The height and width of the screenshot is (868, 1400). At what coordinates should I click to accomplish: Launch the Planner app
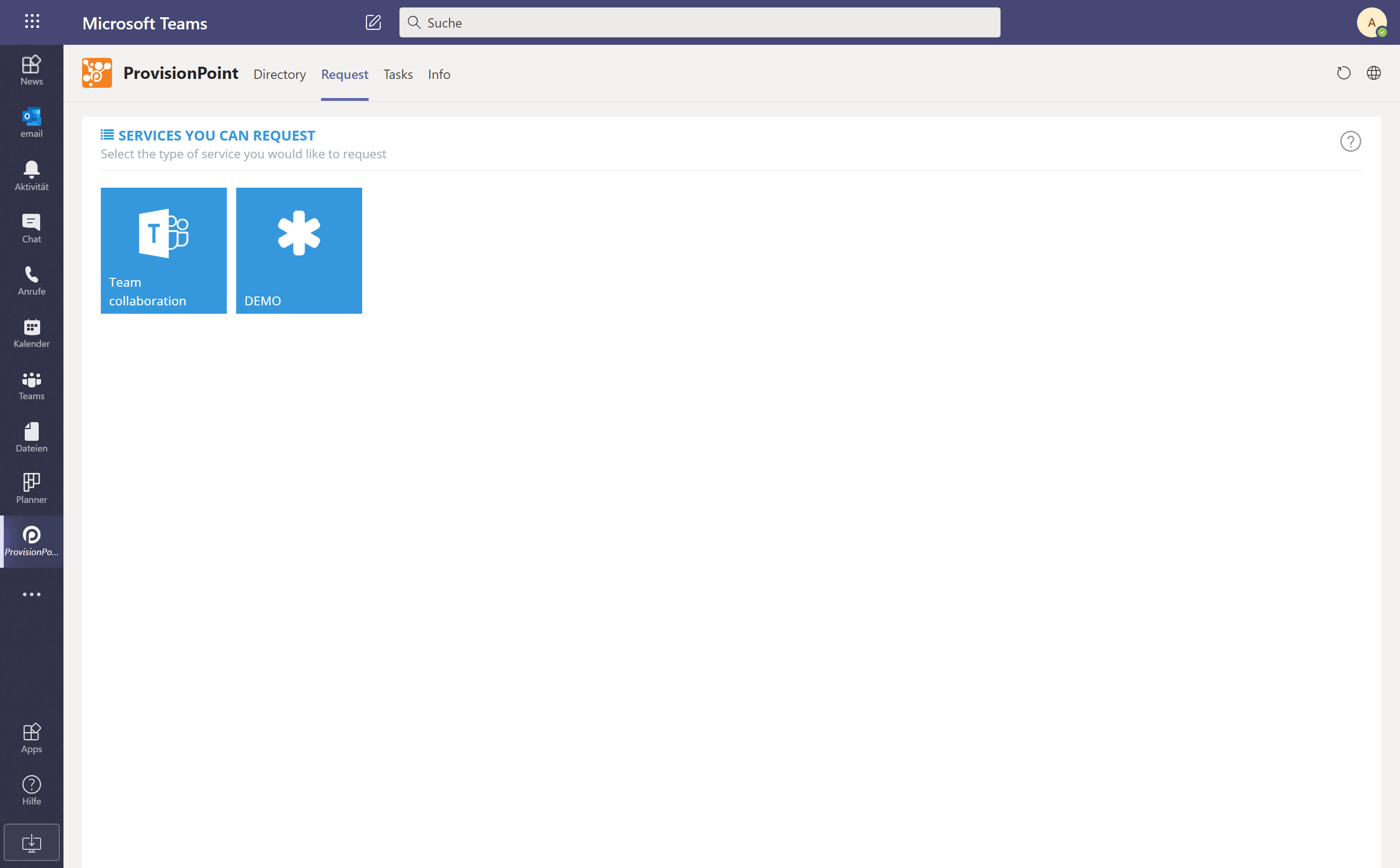pyautogui.click(x=32, y=488)
